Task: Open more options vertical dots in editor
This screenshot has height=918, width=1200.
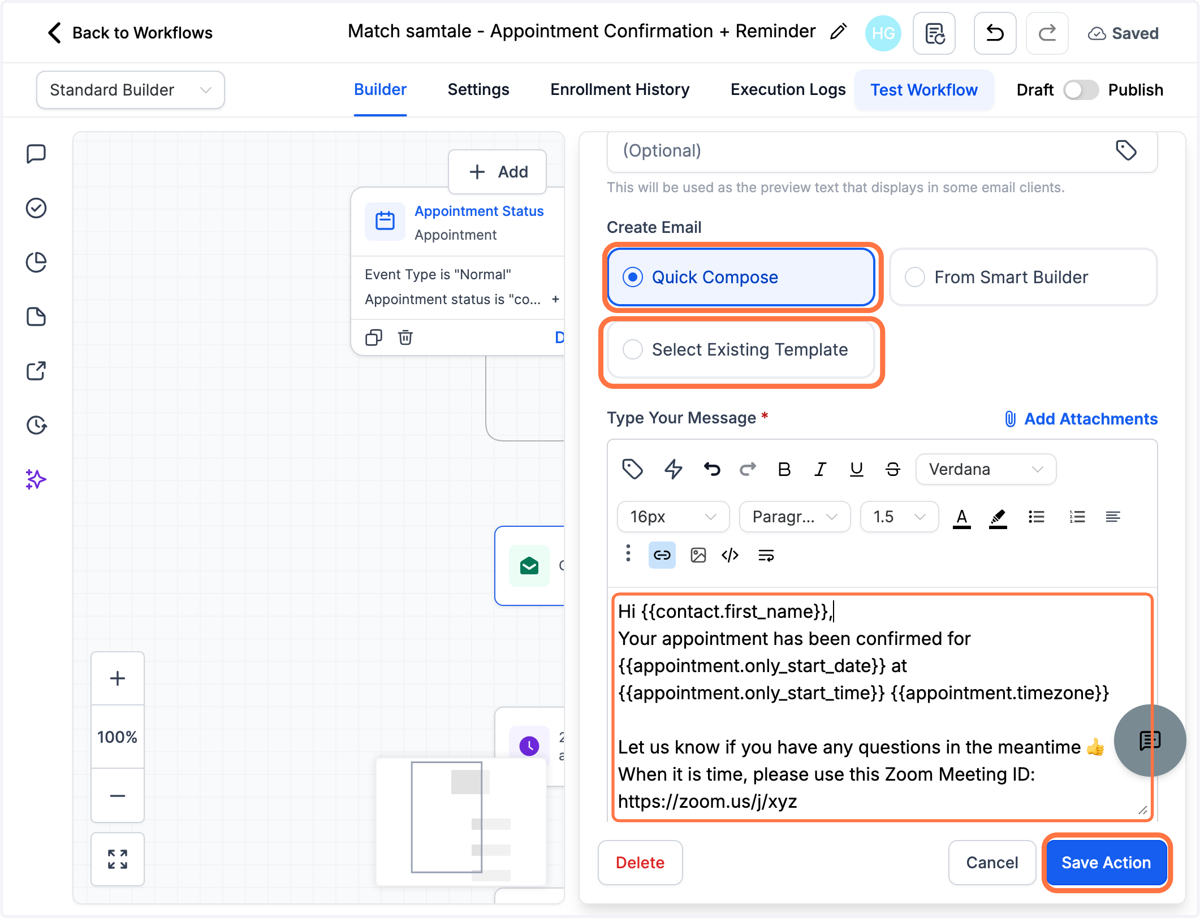Action: [x=628, y=554]
